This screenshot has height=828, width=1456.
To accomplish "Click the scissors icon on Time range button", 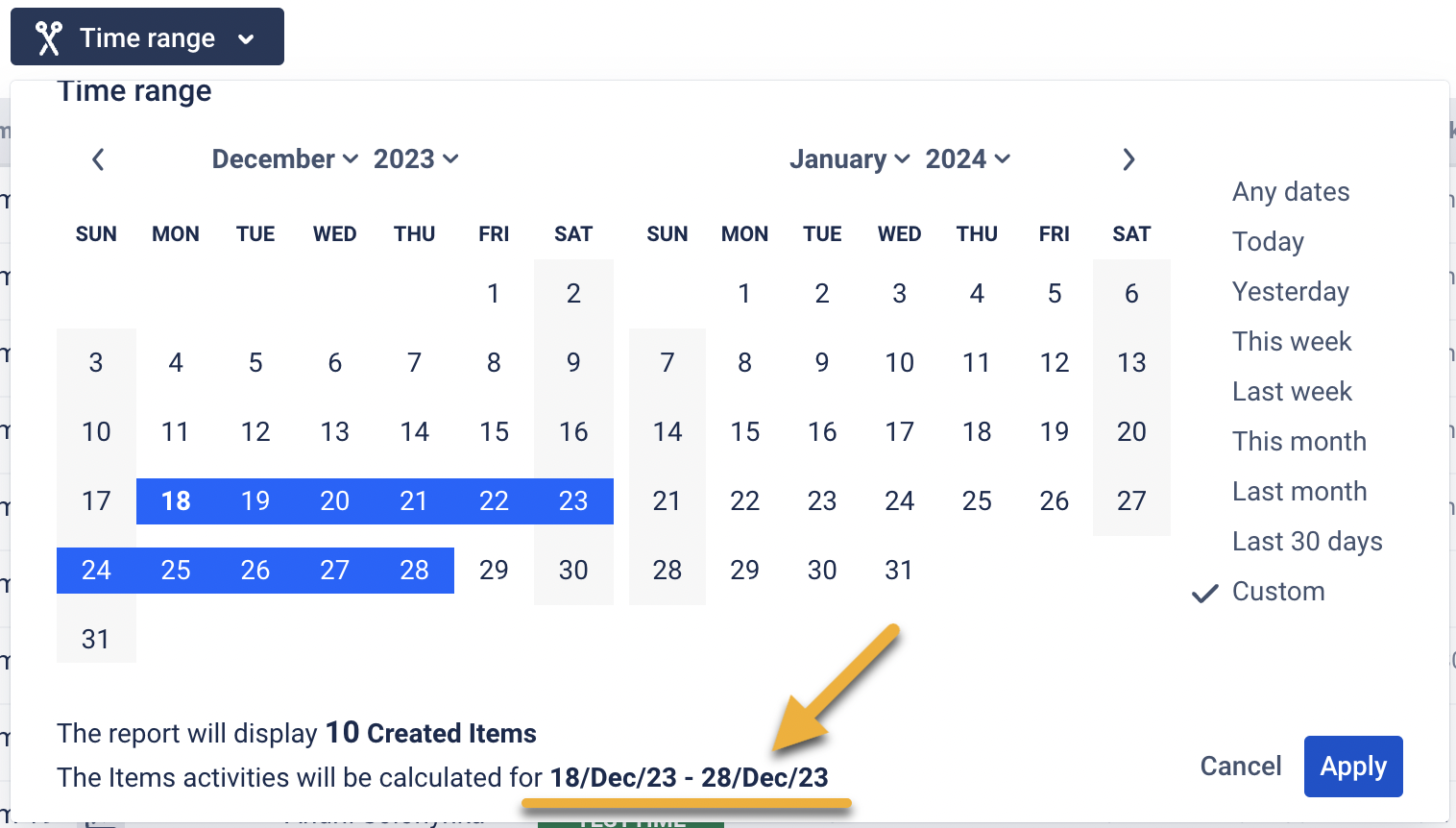I will click(x=48, y=38).
